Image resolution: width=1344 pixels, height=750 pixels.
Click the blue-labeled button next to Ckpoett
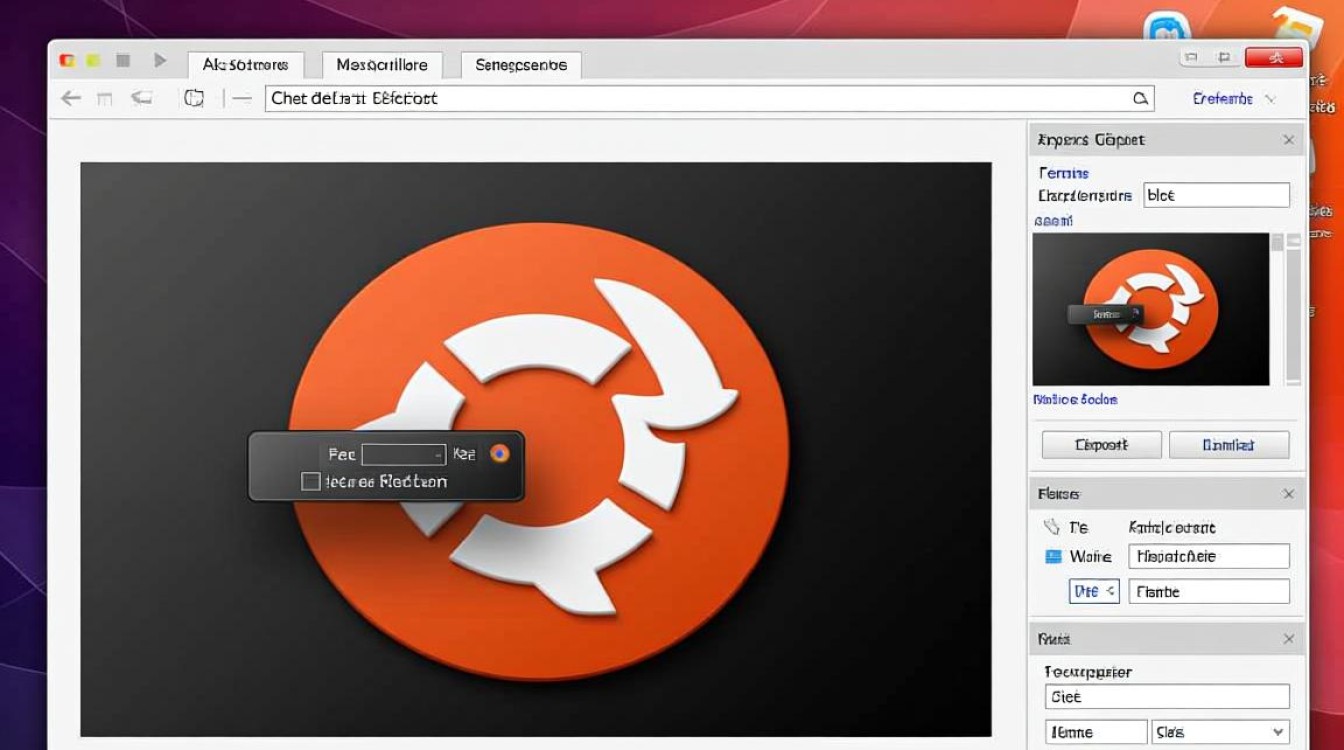point(1228,445)
